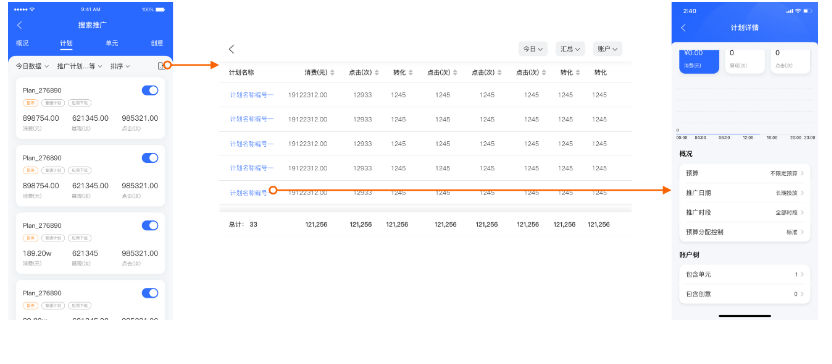The height and width of the screenshot is (364, 832).
Task: Open the 预算 row showing 不限定预算
Action: (744, 174)
